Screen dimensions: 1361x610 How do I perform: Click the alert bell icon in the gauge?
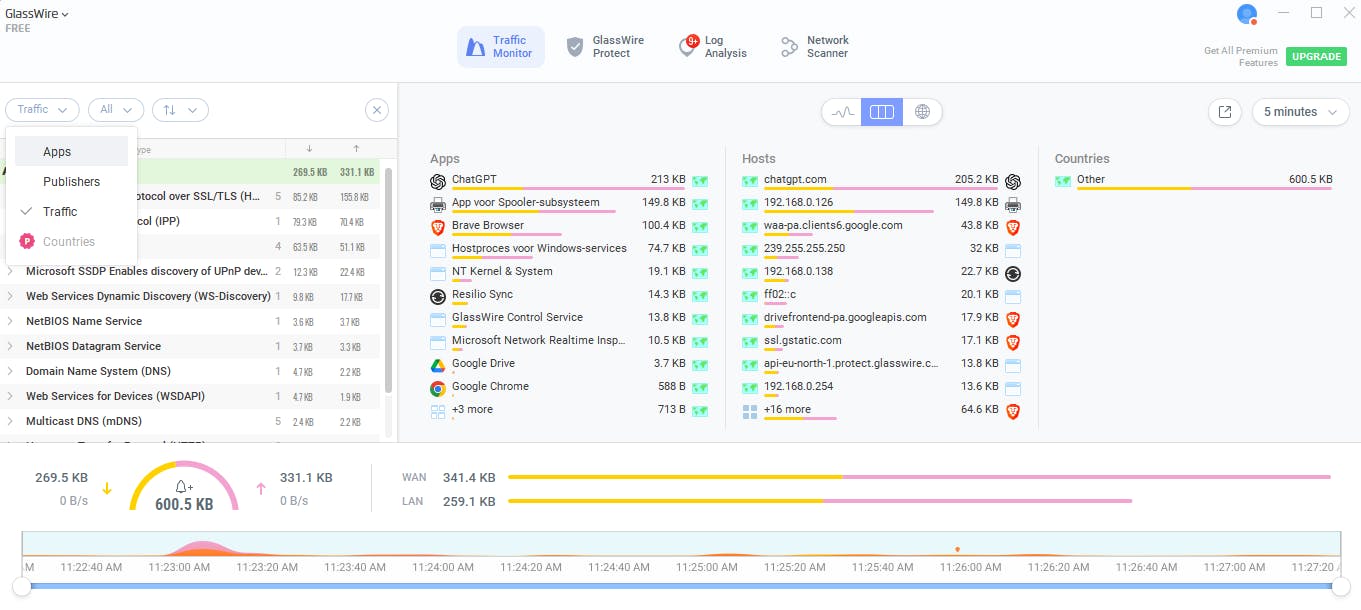184,486
